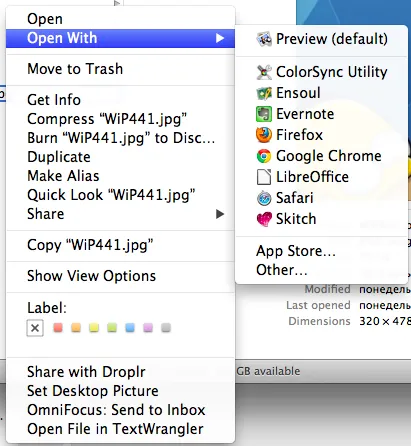
Task: Click the Evernote elephant icon
Action: click(x=264, y=114)
